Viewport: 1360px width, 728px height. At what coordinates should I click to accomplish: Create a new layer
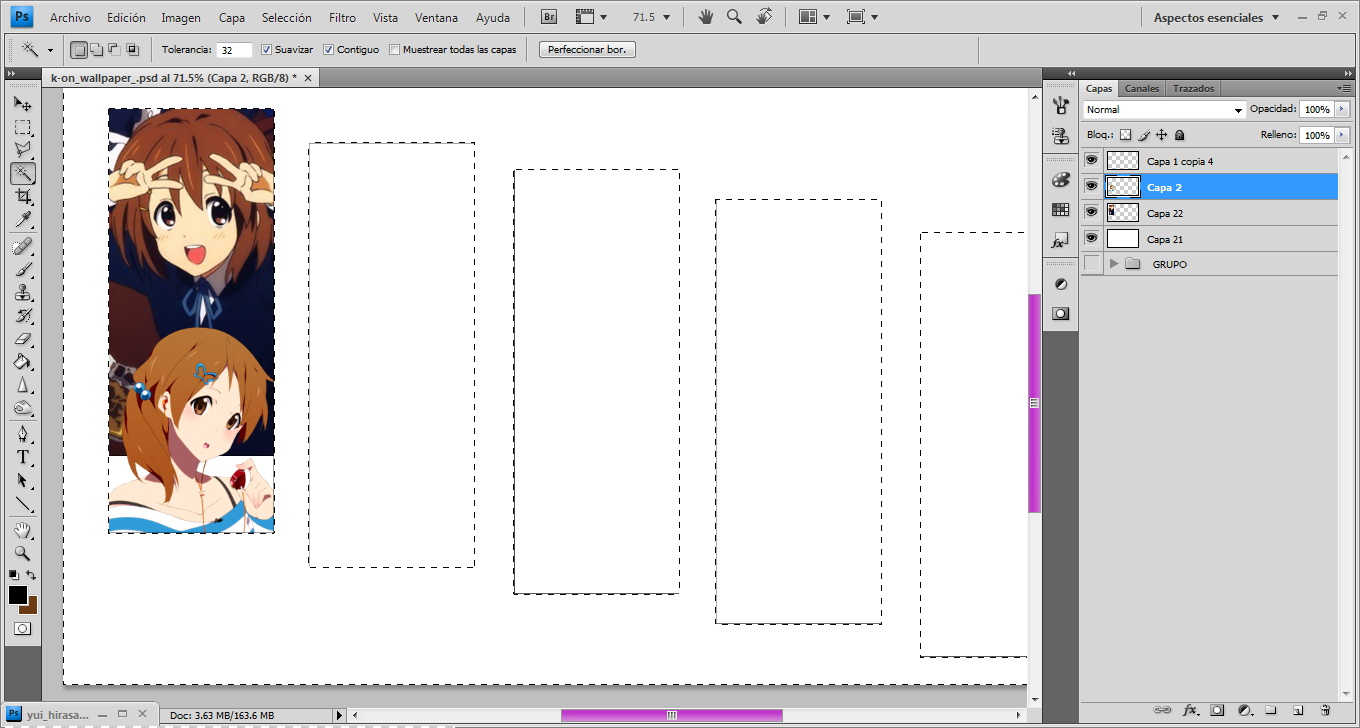coord(1298,709)
